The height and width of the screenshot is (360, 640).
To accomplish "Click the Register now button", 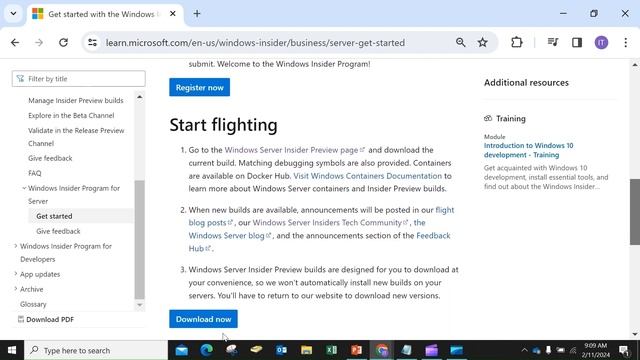I will 200,87.
